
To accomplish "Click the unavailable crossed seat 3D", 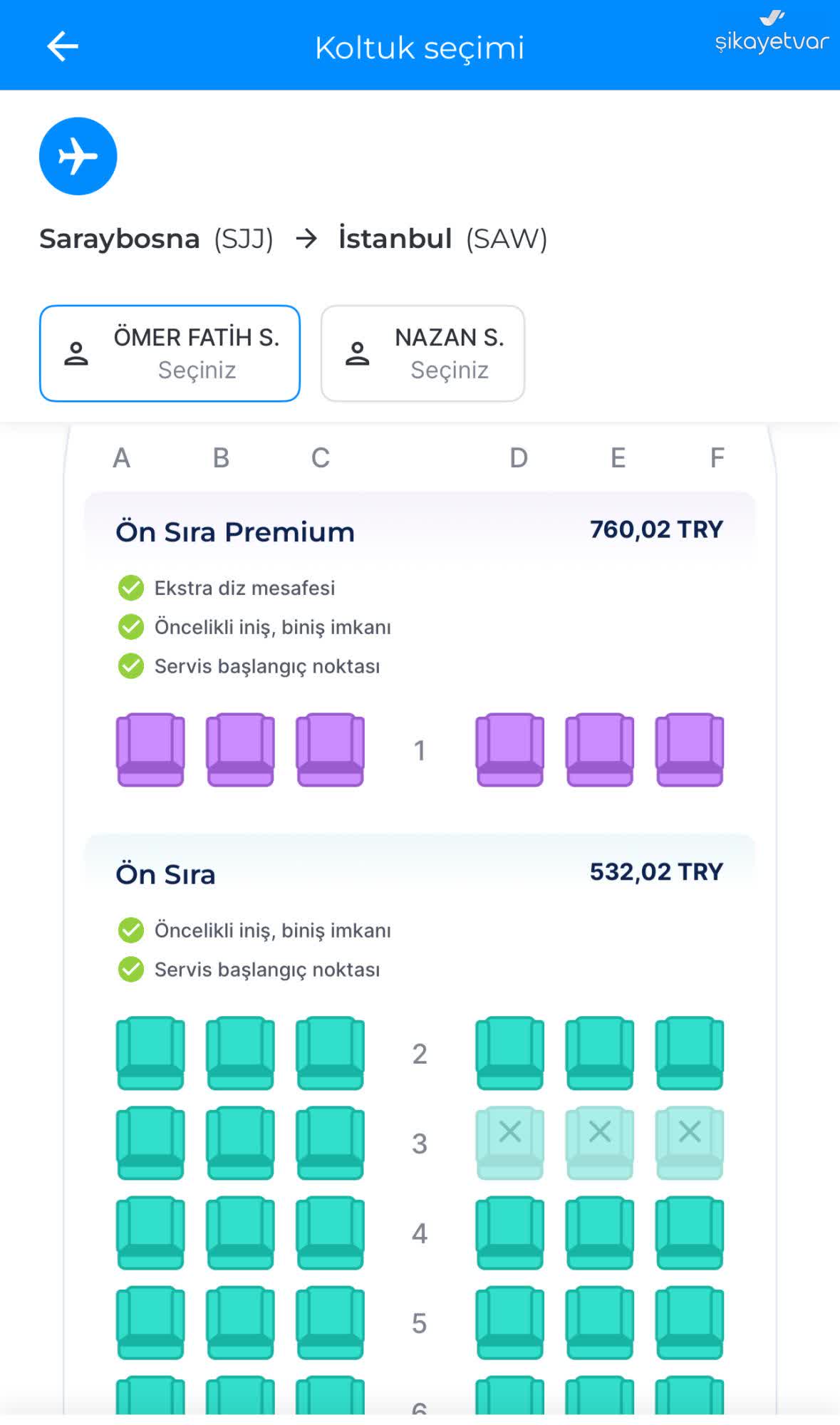I will (x=509, y=1143).
